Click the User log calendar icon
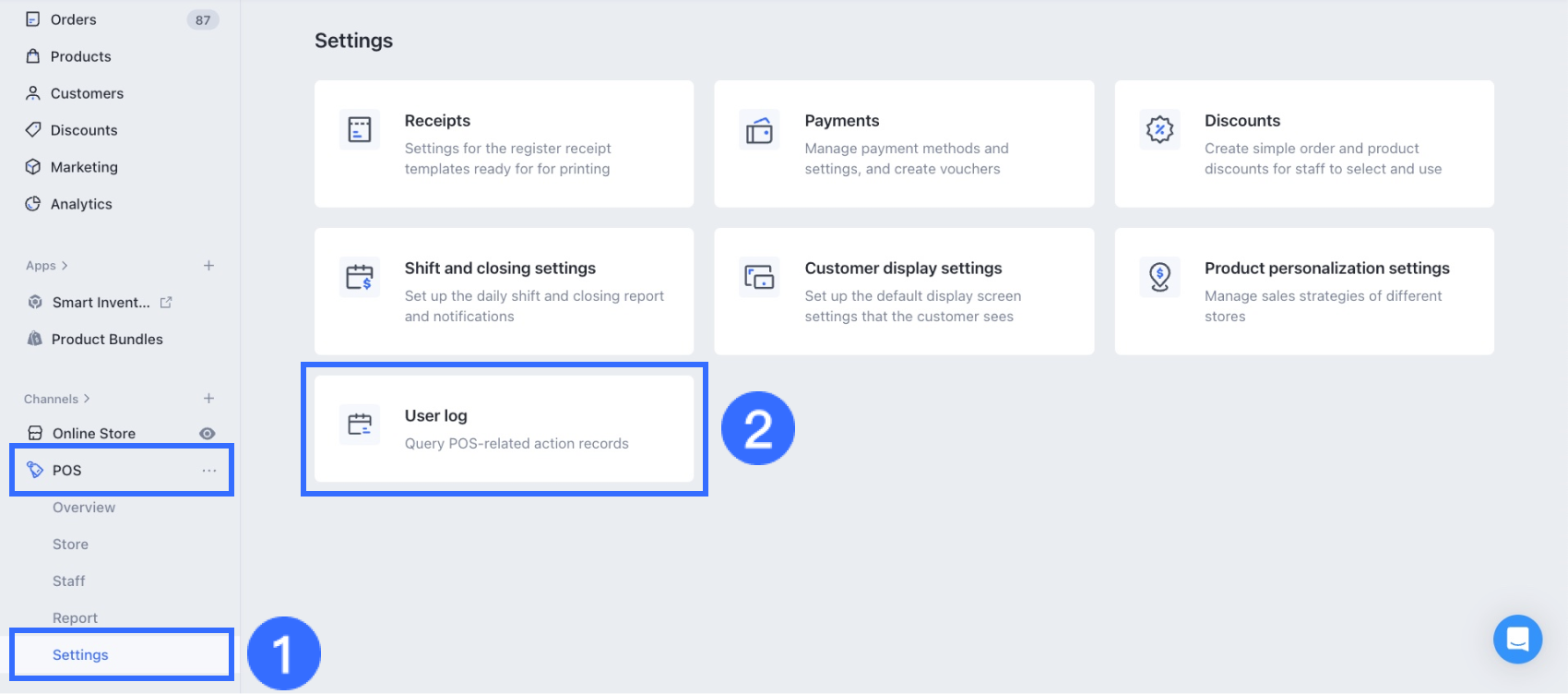The width and height of the screenshot is (1568, 694). (360, 425)
